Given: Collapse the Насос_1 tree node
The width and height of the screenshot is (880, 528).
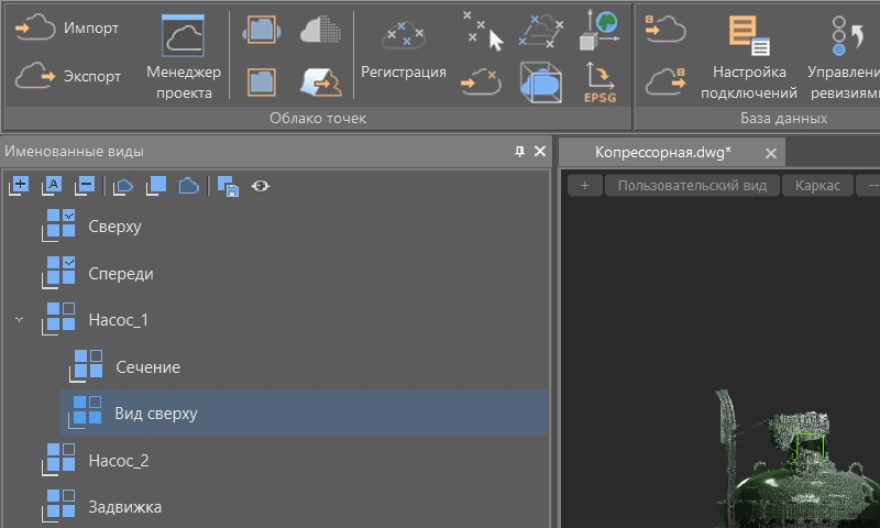Looking at the screenshot, I should [19, 320].
